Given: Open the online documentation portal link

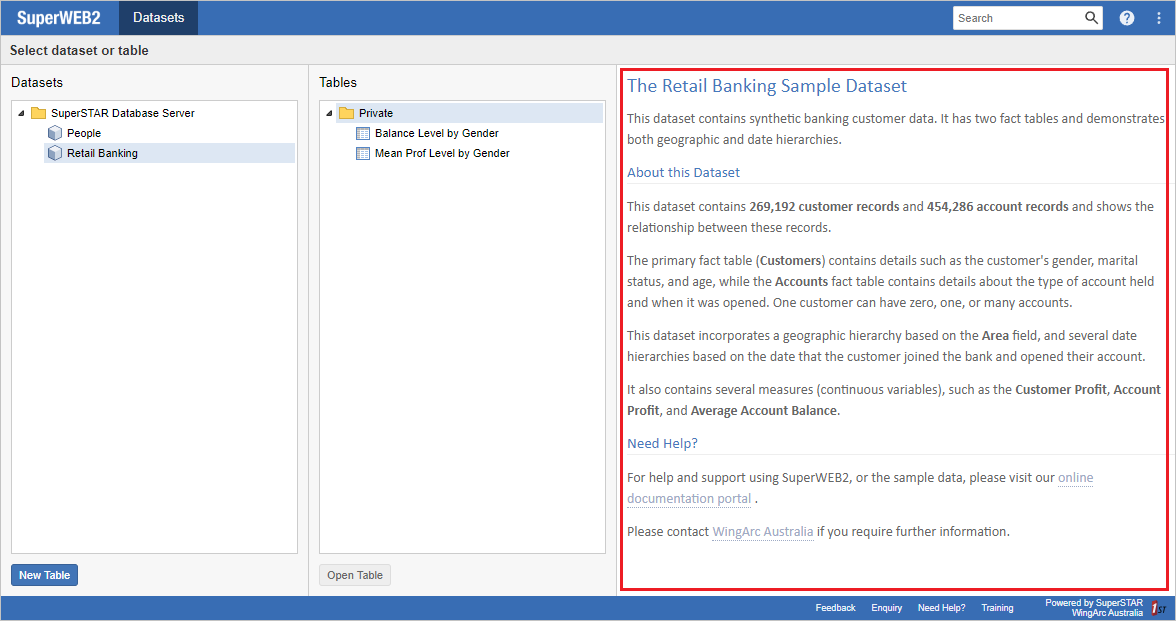Looking at the screenshot, I should point(1075,477).
